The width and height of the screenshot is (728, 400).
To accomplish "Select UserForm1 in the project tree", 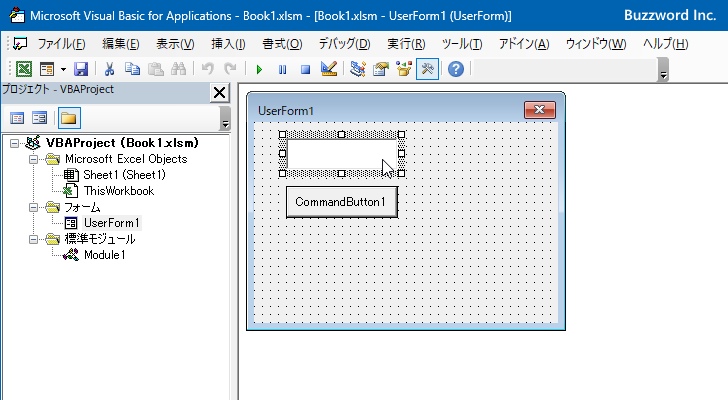I will tap(111, 223).
